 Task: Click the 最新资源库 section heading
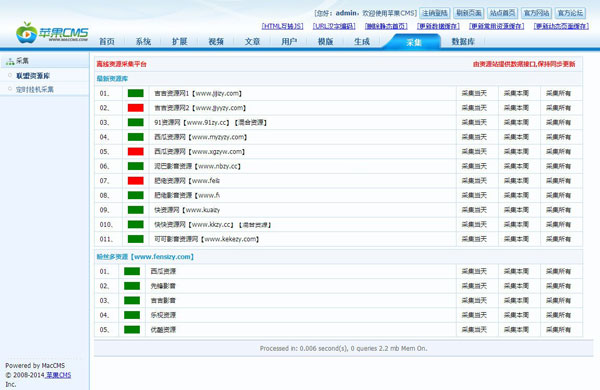pyautogui.click(x=112, y=79)
